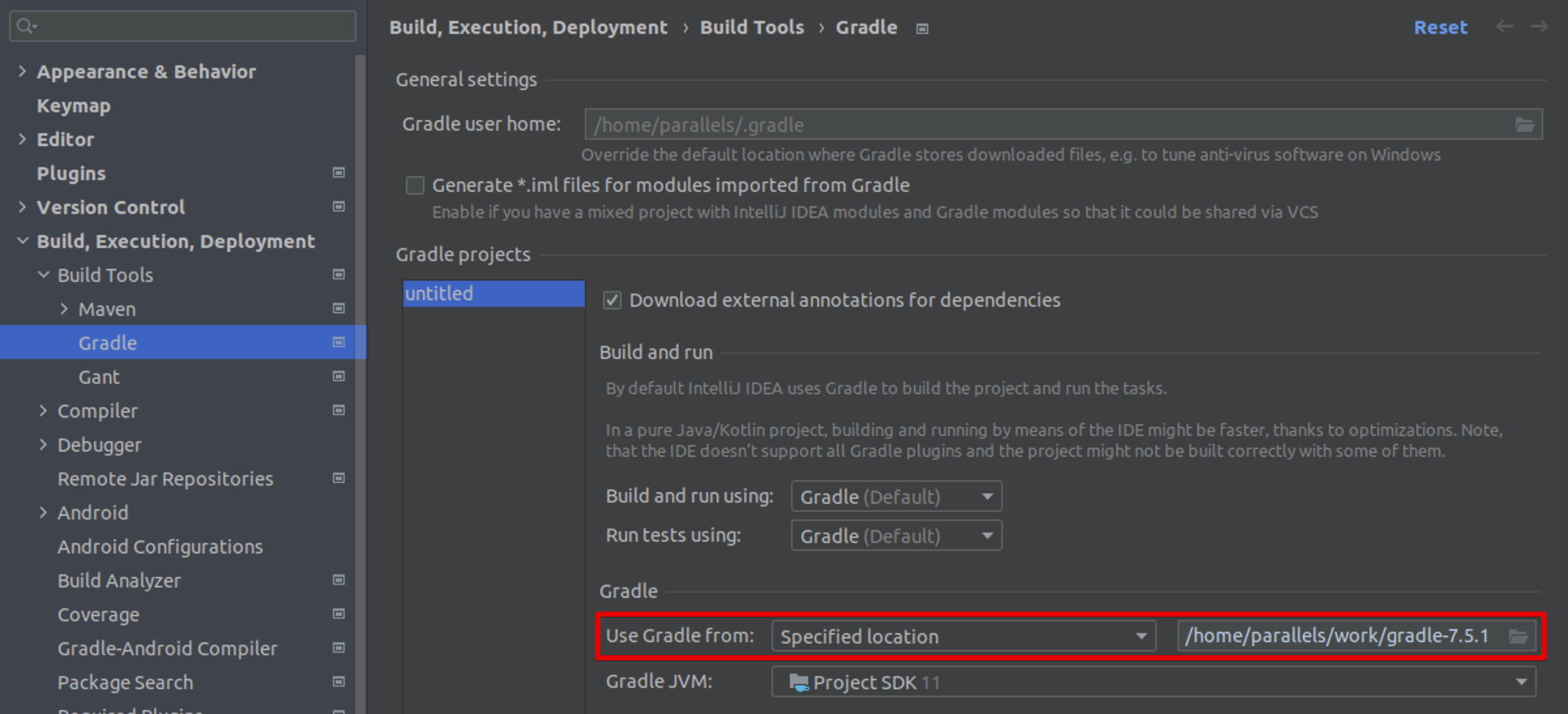Screen dimensions: 1568x714
Task: Click the Project SDK icon in Gradle JVM
Action: coord(798,683)
